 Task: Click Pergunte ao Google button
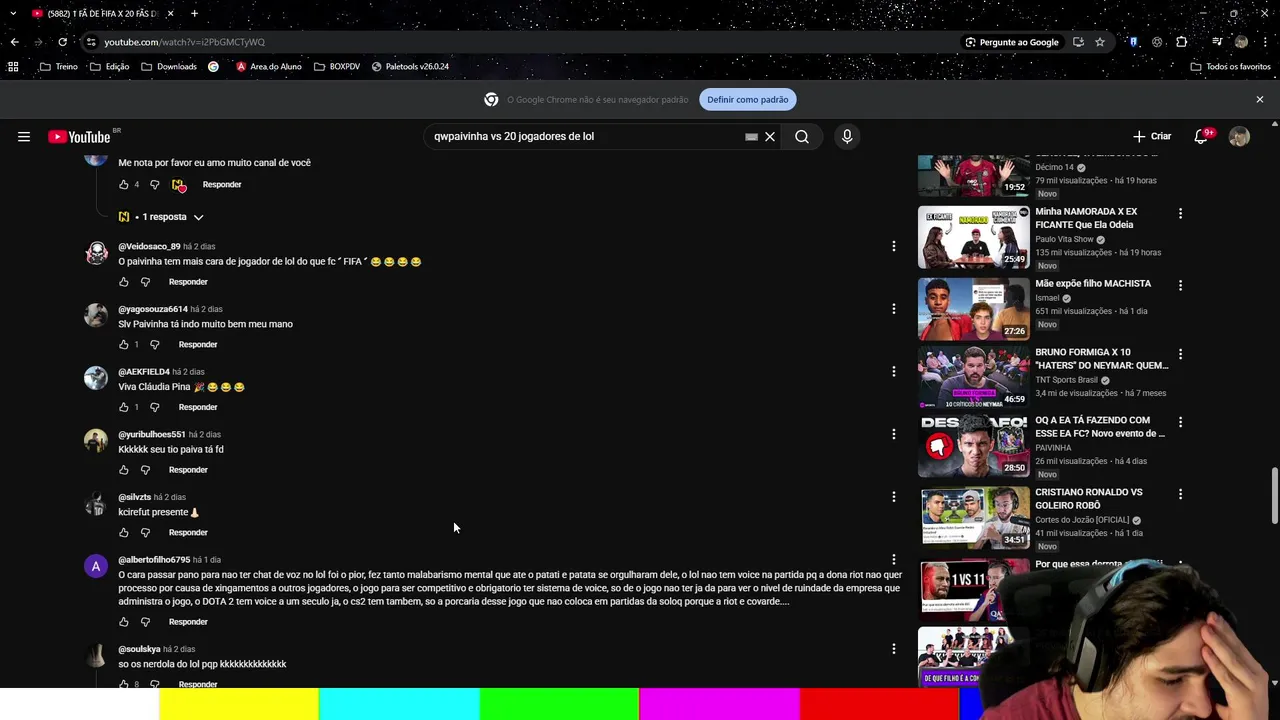[1012, 42]
